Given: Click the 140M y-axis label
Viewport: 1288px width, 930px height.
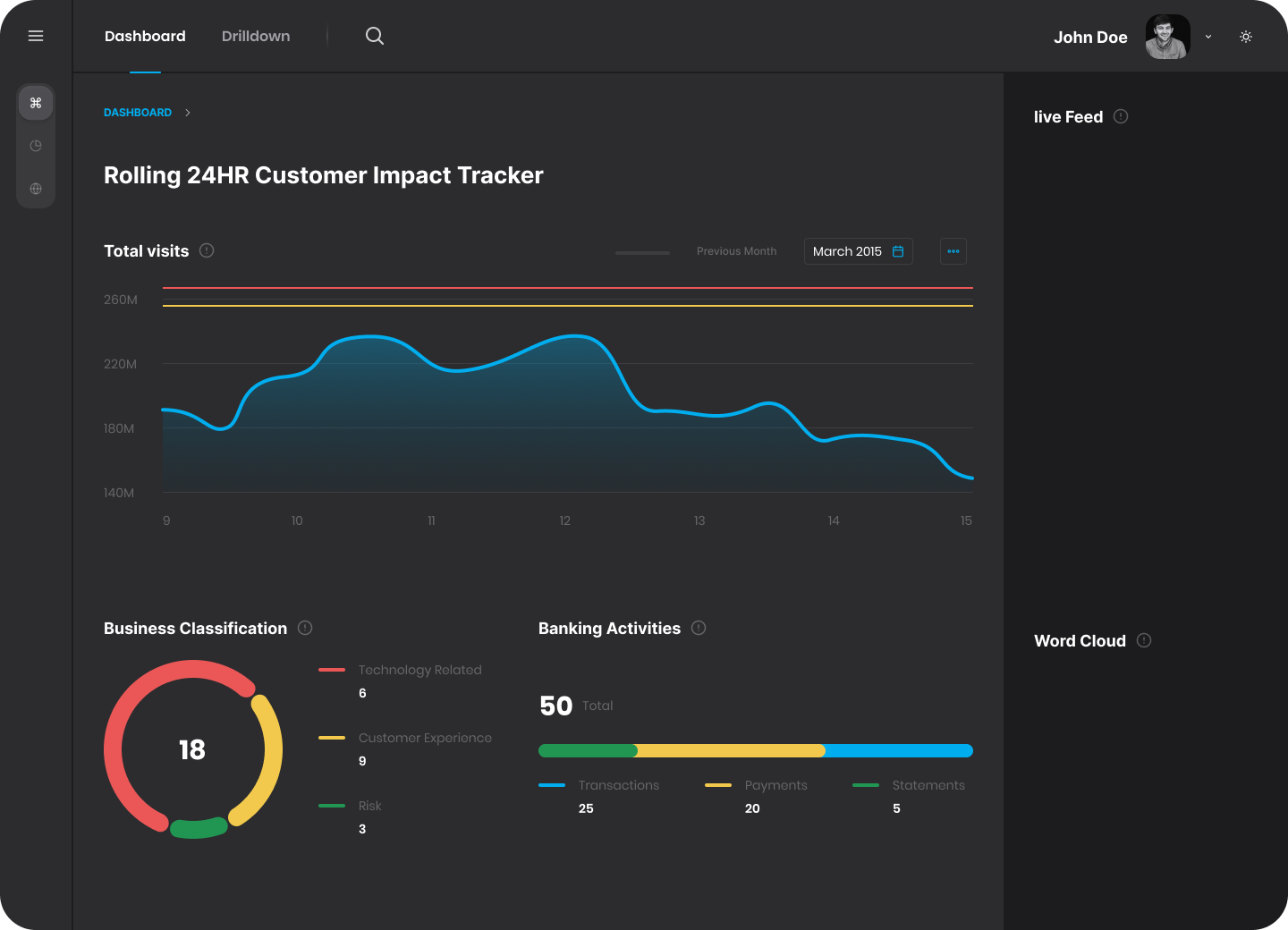Looking at the screenshot, I should pyautogui.click(x=119, y=493).
